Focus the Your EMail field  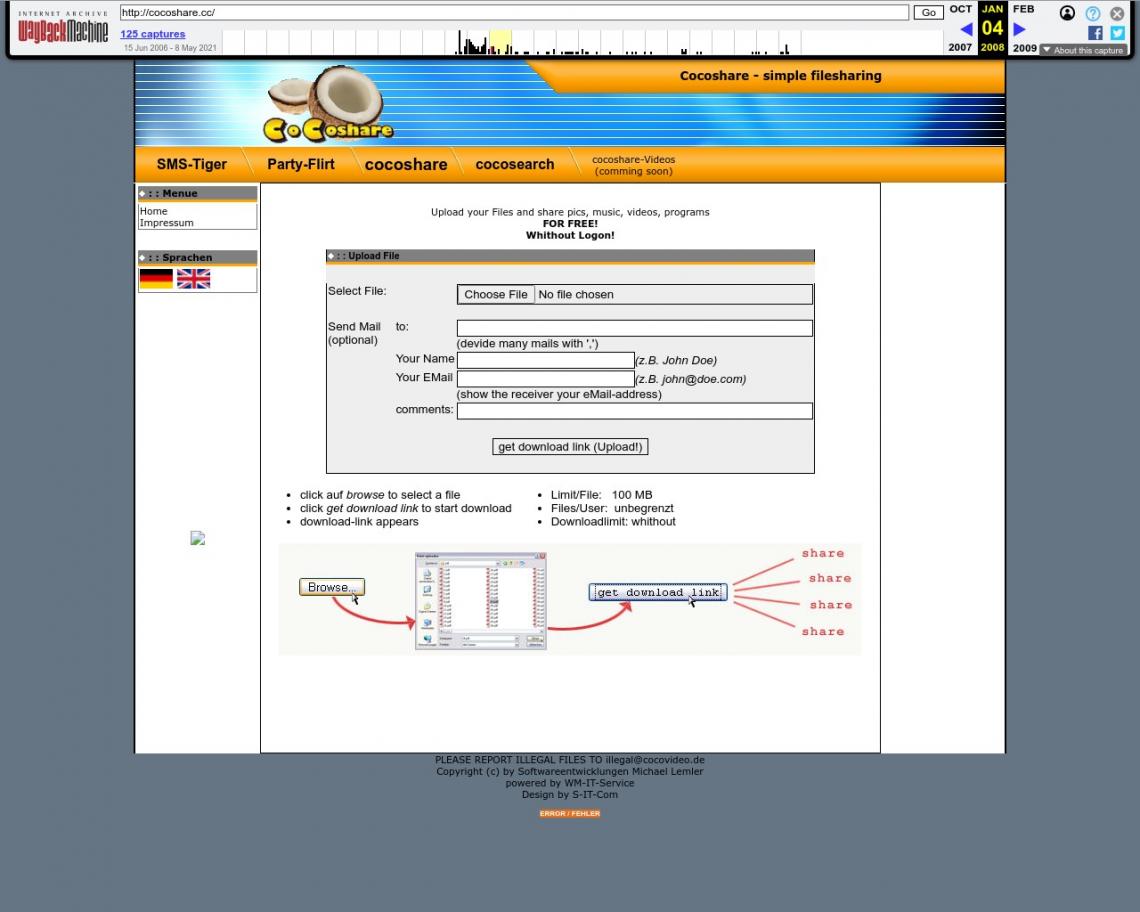pyautogui.click(x=546, y=379)
